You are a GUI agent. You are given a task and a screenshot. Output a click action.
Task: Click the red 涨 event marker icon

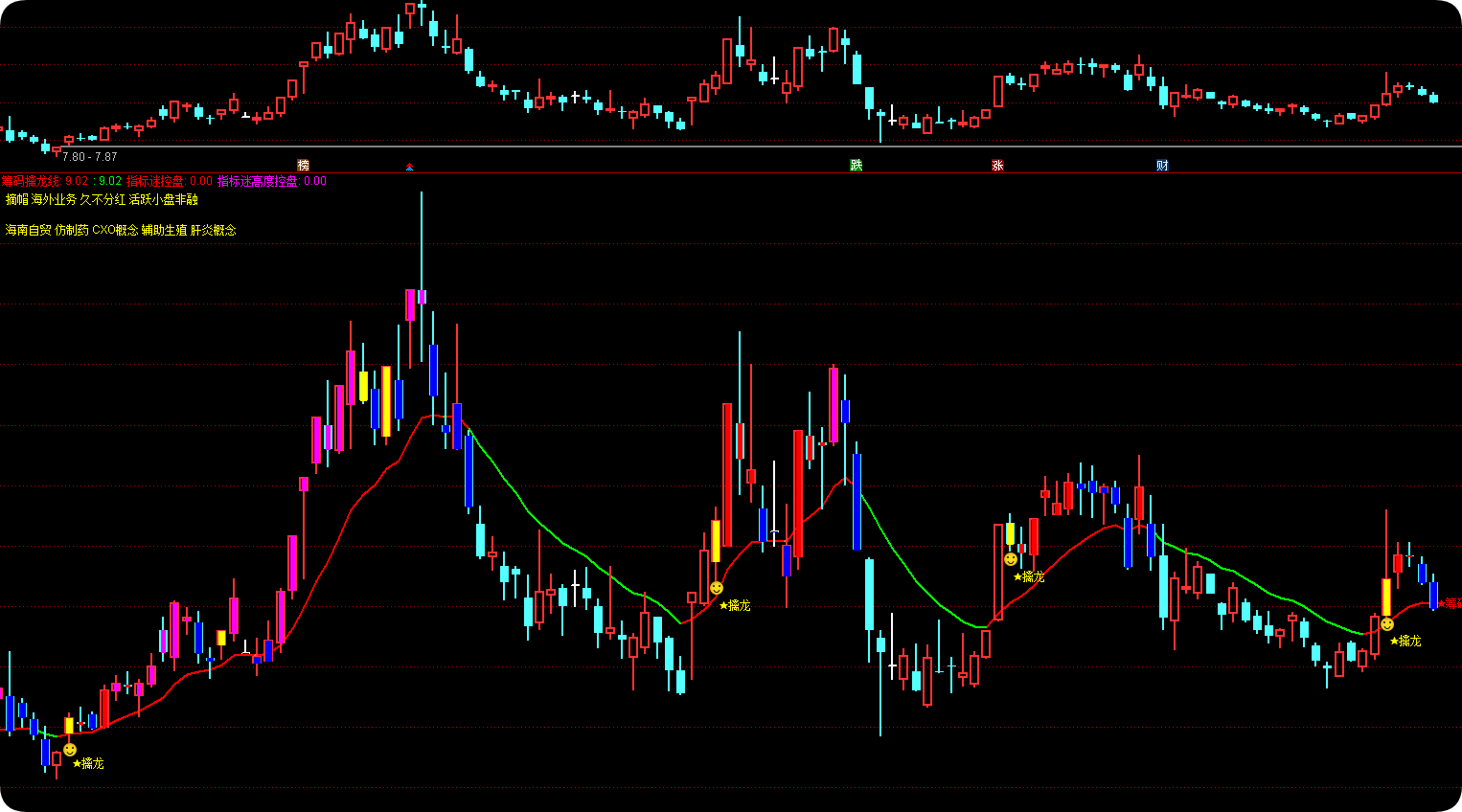click(997, 166)
